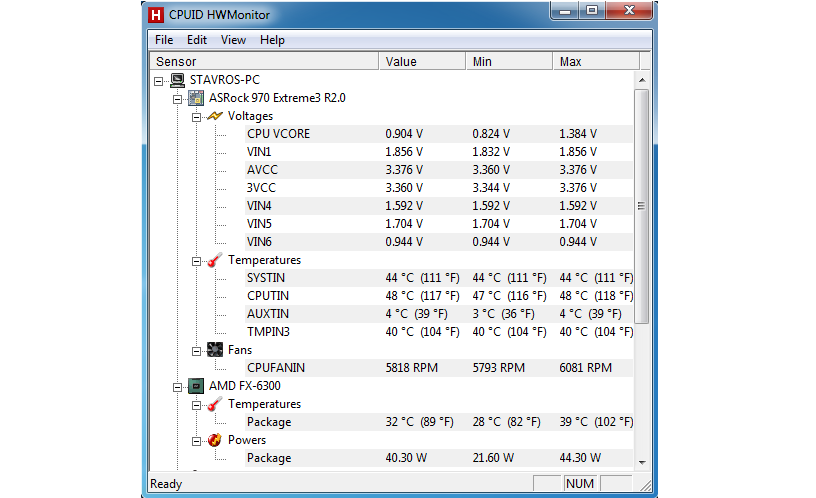Click the 1.384 V CPU VCORE max

pyautogui.click(x=578, y=134)
